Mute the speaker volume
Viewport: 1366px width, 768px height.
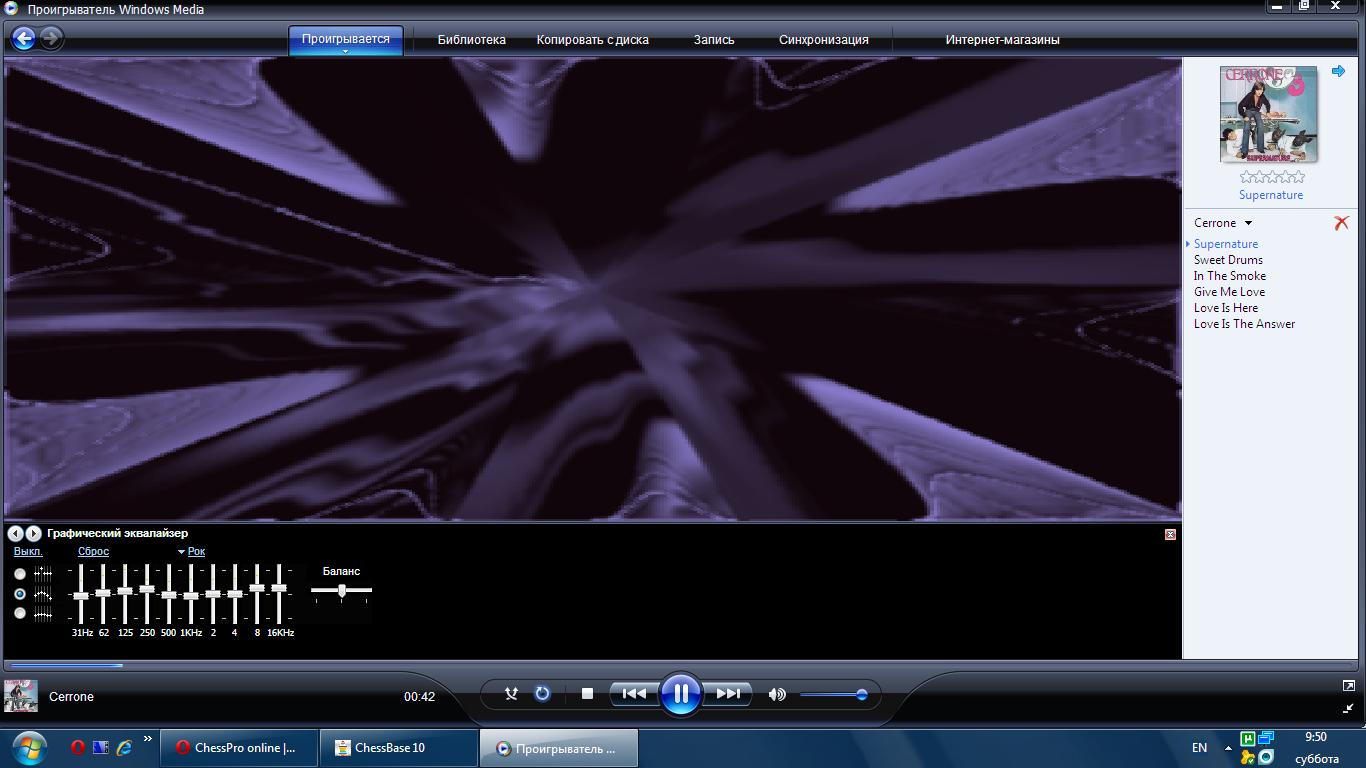(776, 694)
